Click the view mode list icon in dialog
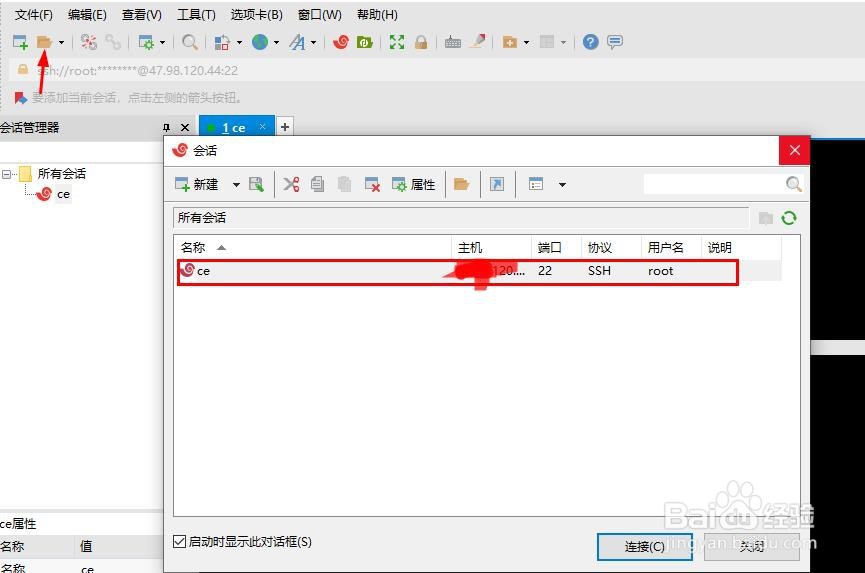The height and width of the screenshot is (573, 865). click(536, 184)
